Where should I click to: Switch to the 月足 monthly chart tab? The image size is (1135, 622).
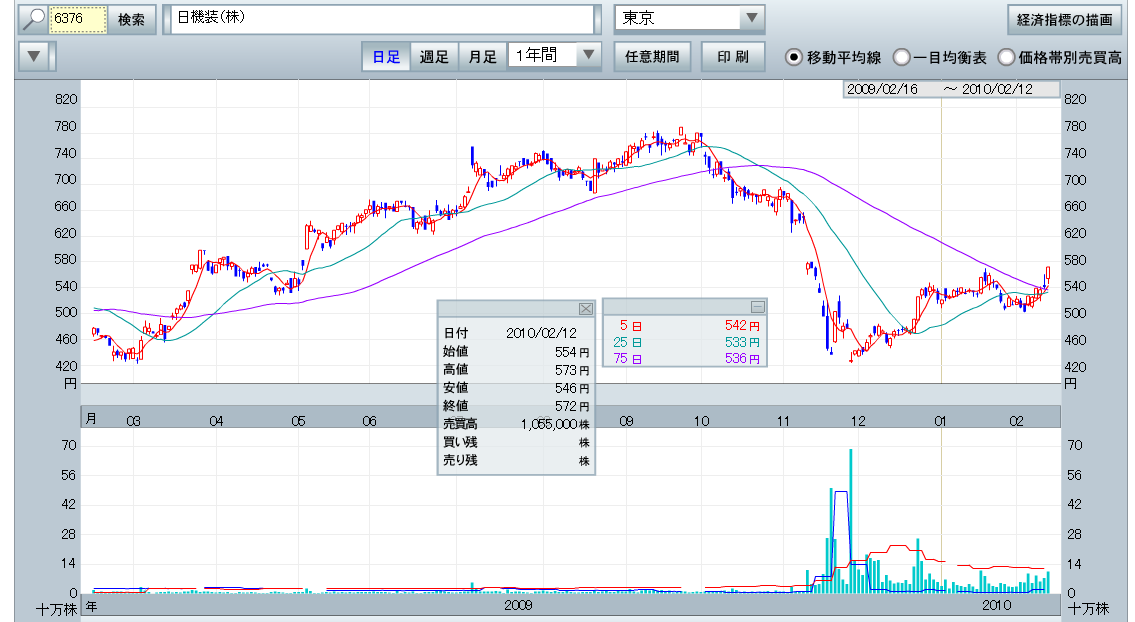[x=482, y=56]
